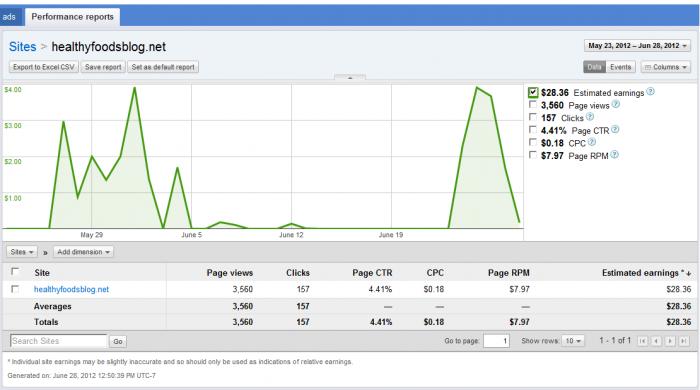700x390 pixels.
Task: Open help icon beside Page views metric
Action: click(616, 104)
